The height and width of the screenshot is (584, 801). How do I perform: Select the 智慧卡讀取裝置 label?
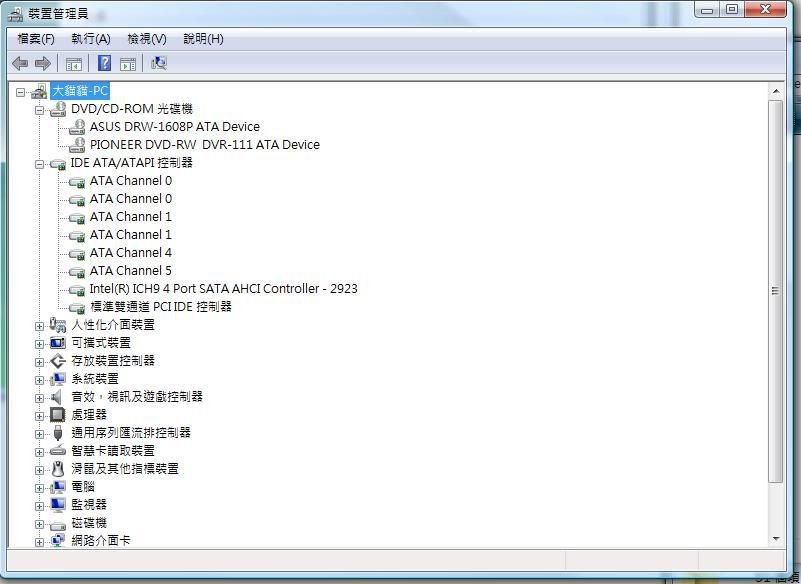(113, 451)
